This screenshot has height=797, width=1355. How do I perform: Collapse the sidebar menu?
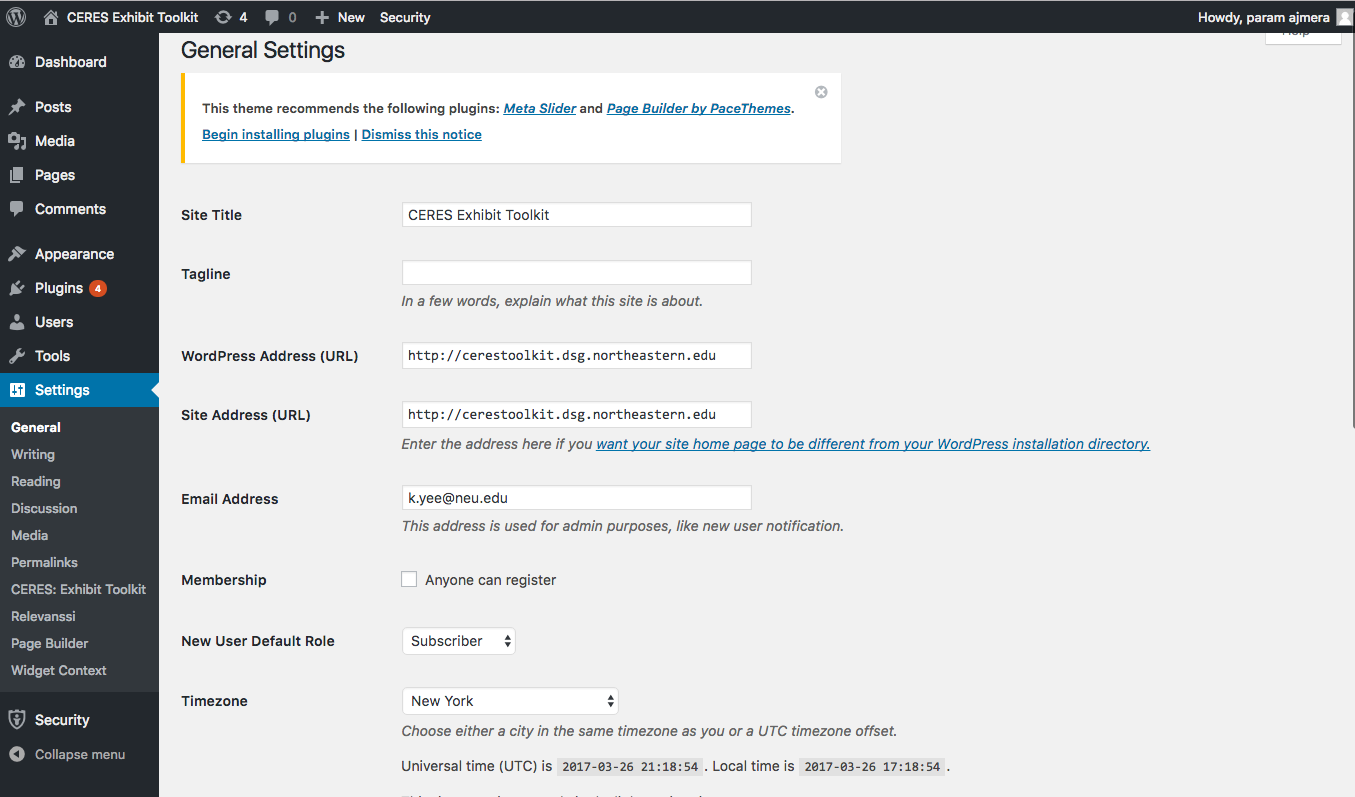79,755
